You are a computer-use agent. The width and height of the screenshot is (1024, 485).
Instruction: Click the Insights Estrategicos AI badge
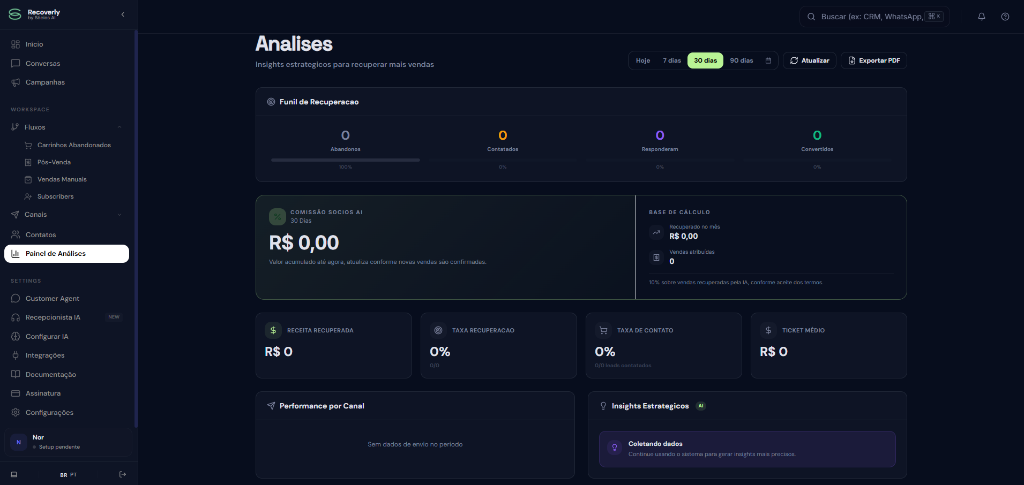[x=701, y=406]
